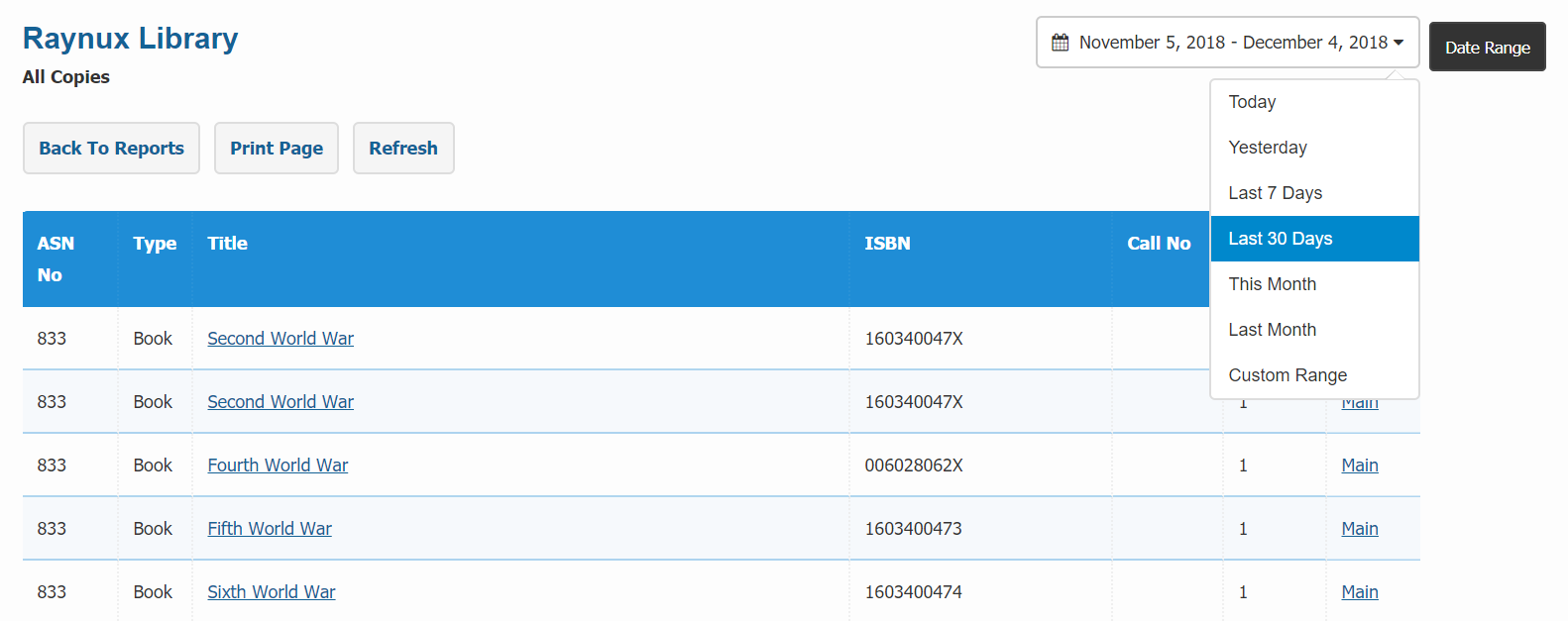
Task: Select ISBN 1603400473 cell
Action: point(980,529)
